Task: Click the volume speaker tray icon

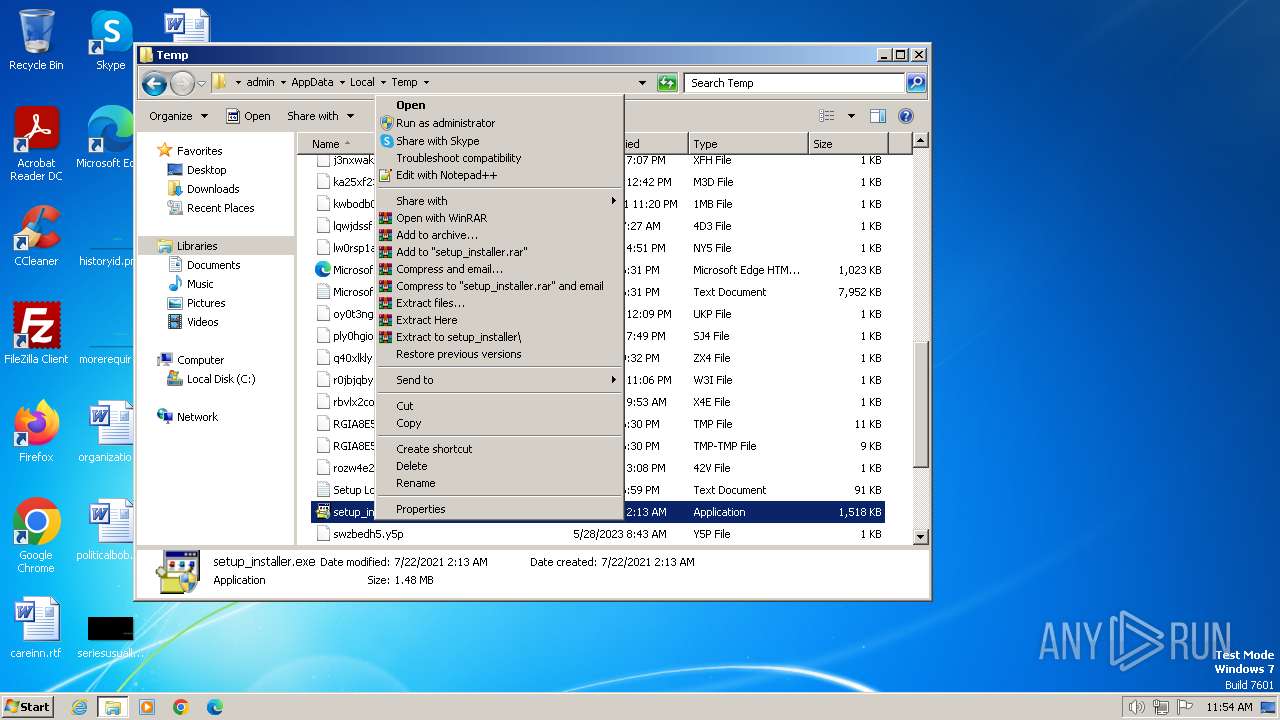Action: (x=1137, y=707)
